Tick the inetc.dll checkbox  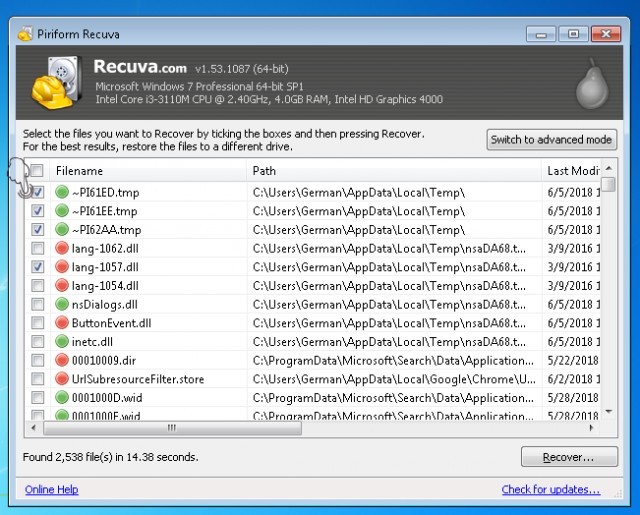(38, 342)
